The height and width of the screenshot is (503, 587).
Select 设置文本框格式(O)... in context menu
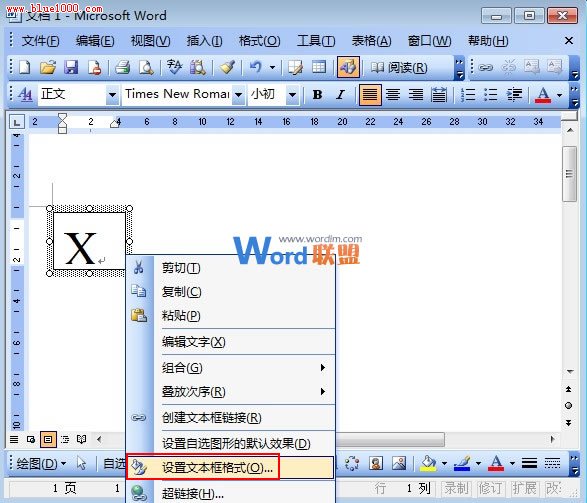point(231,467)
